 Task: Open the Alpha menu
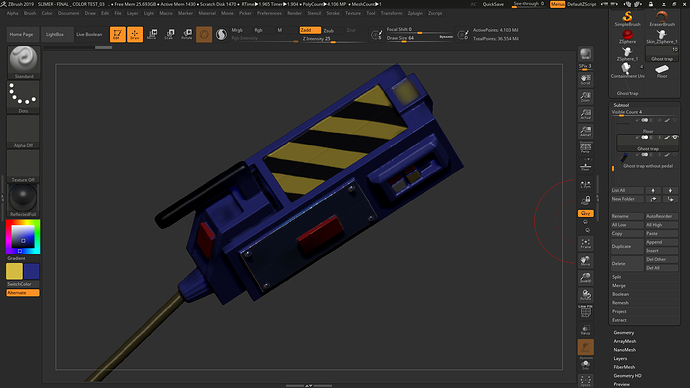click(13, 13)
